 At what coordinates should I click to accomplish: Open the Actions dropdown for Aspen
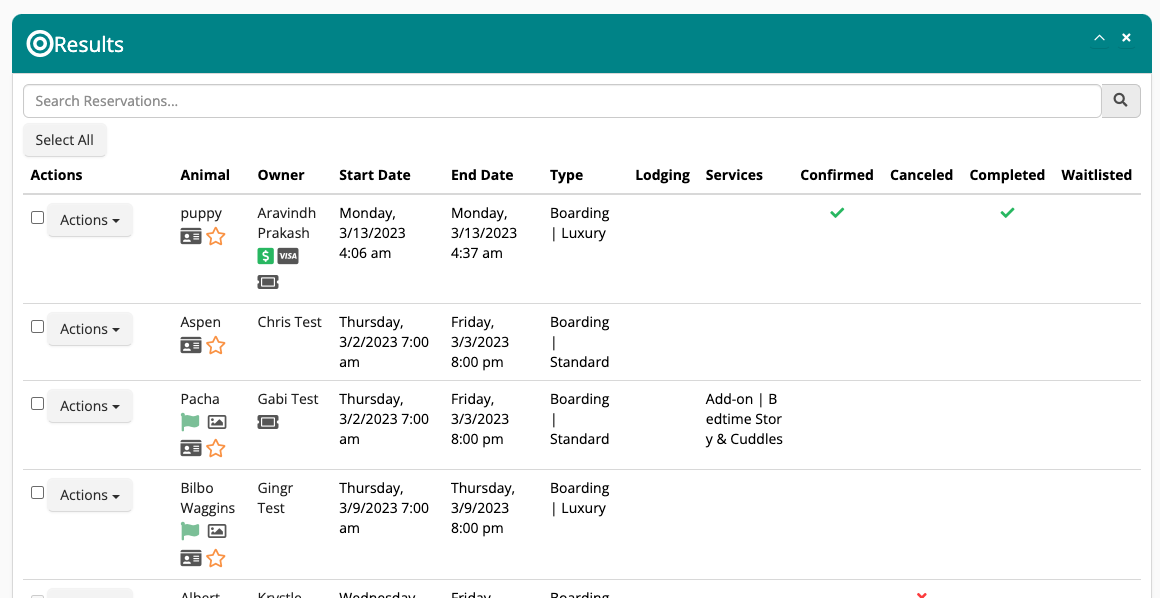(90, 329)
